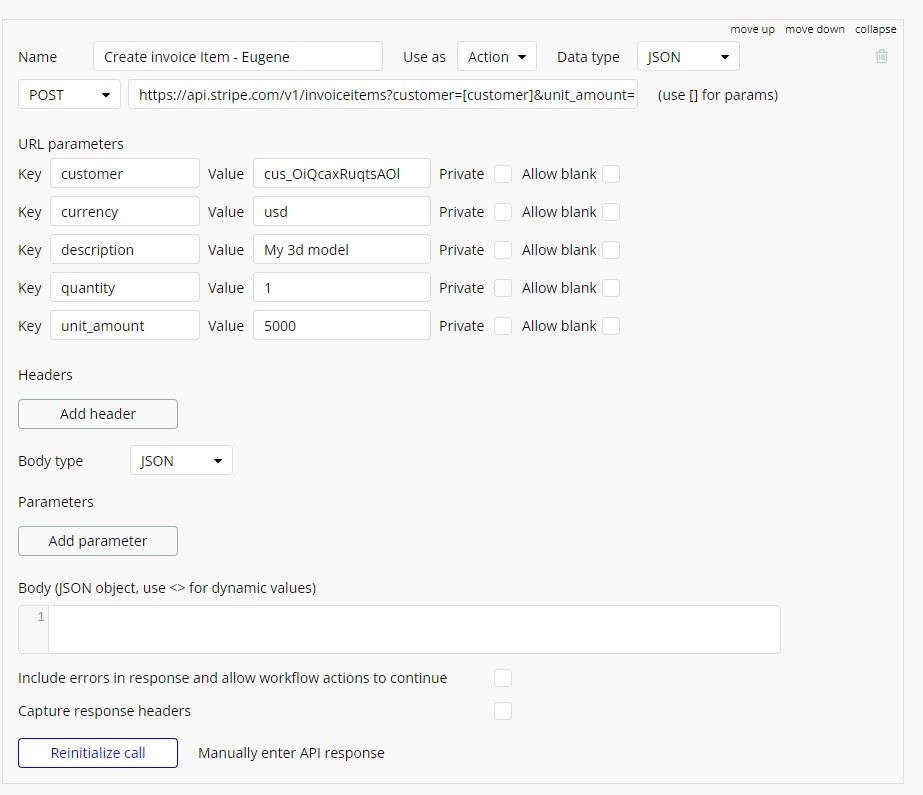Viewport: 923px width, 795px height.
Task: Tick Private checkbox for customer parameter
Action: pos(503,174)
